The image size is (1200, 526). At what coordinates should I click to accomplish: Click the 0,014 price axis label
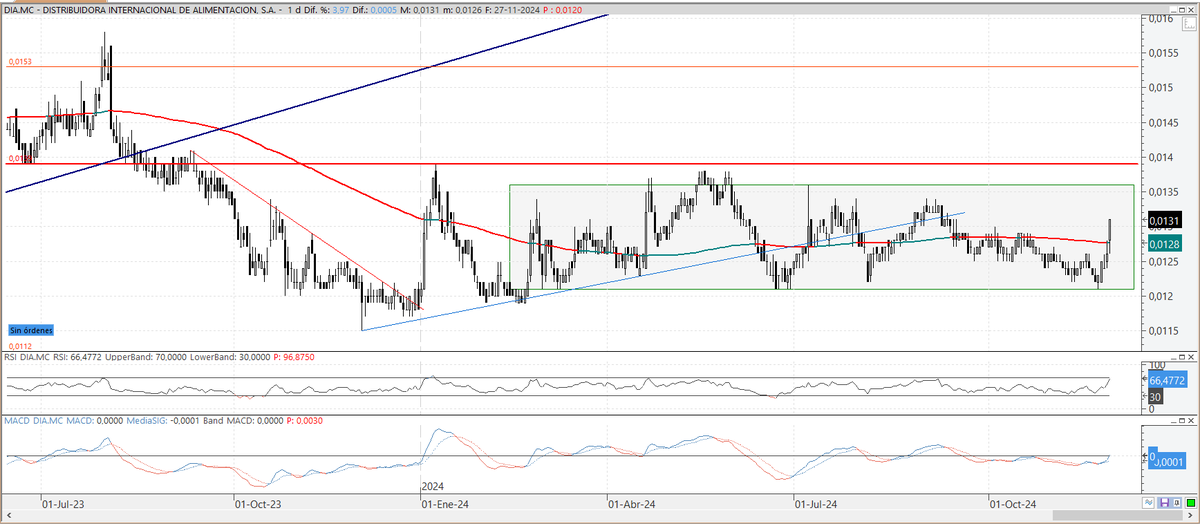tap(1160, 157)
